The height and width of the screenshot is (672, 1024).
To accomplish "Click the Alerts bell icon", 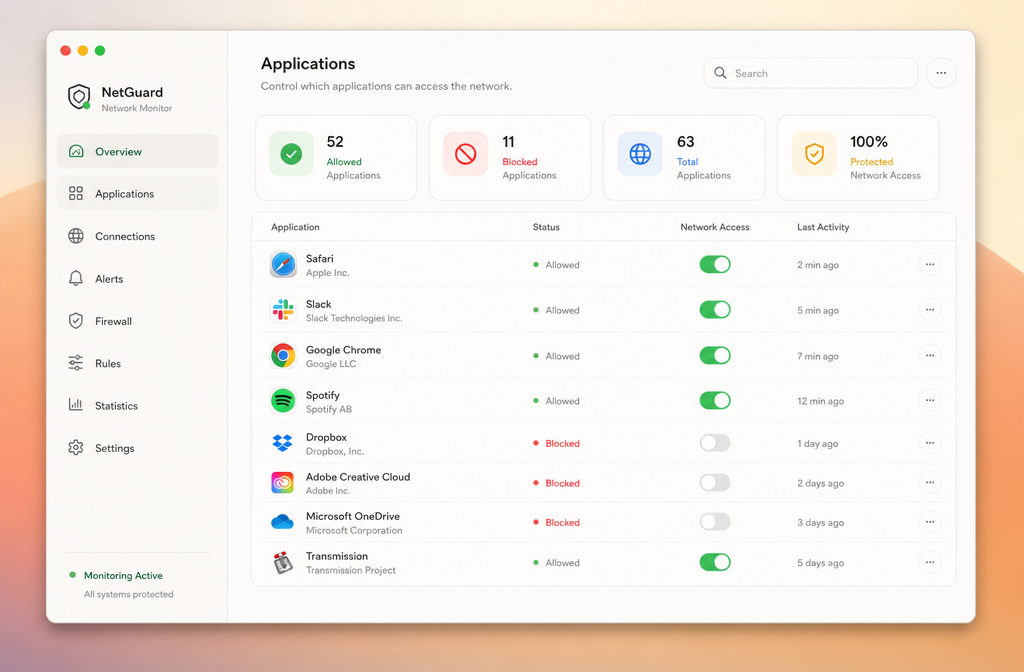I will pyautogui.click(x=76, y=278).
